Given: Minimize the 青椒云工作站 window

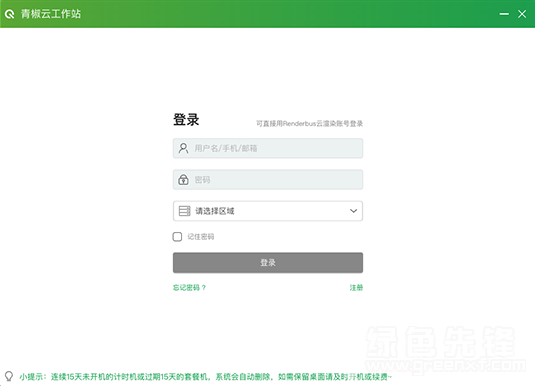Looking at the screenshot, I should click(504, 14).
